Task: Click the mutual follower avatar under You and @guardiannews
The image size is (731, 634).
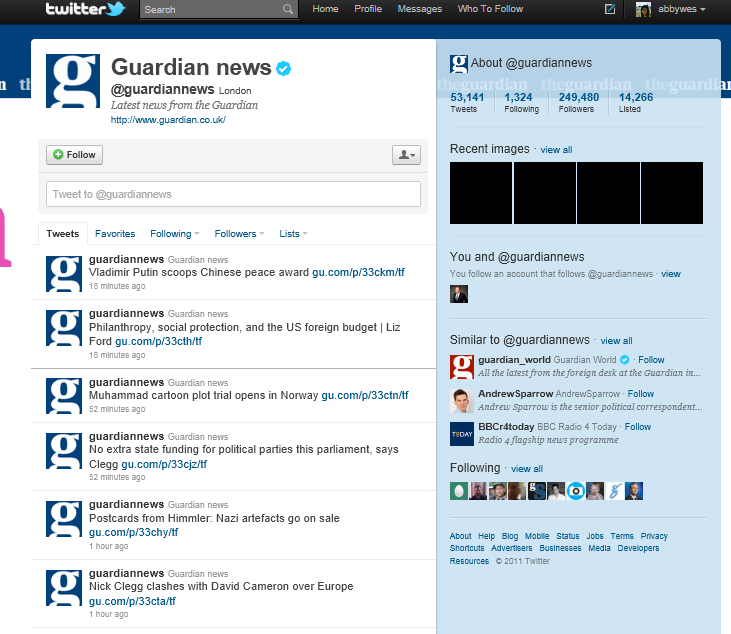Action: click(459, 294)
